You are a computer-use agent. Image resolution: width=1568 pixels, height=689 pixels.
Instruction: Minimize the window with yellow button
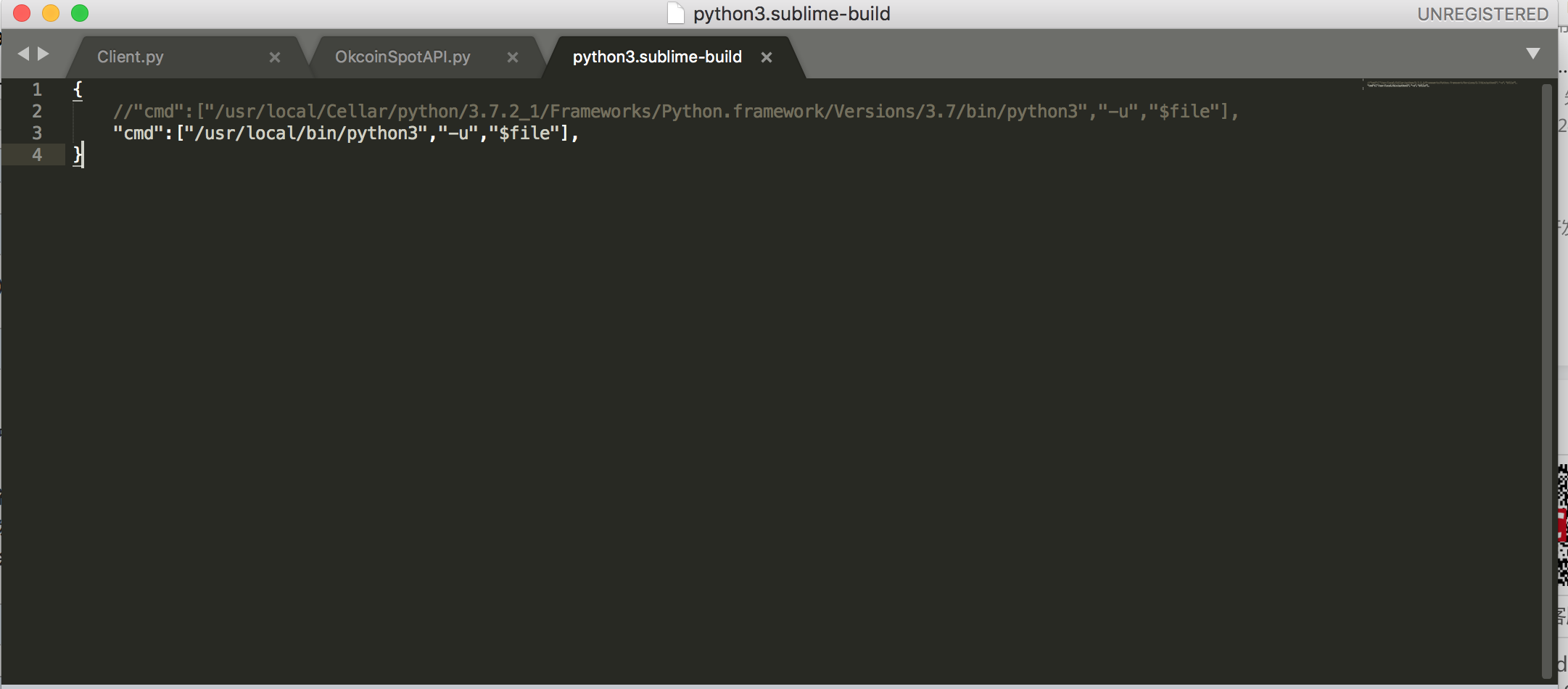(51, 13)
